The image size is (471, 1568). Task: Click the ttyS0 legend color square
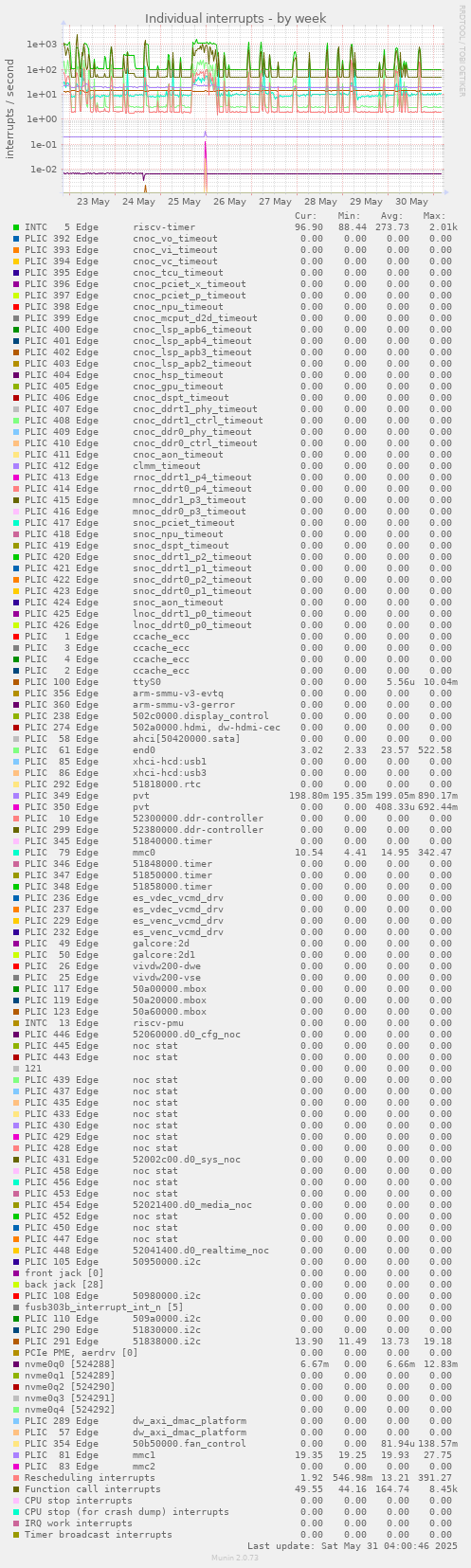[16, 682]
